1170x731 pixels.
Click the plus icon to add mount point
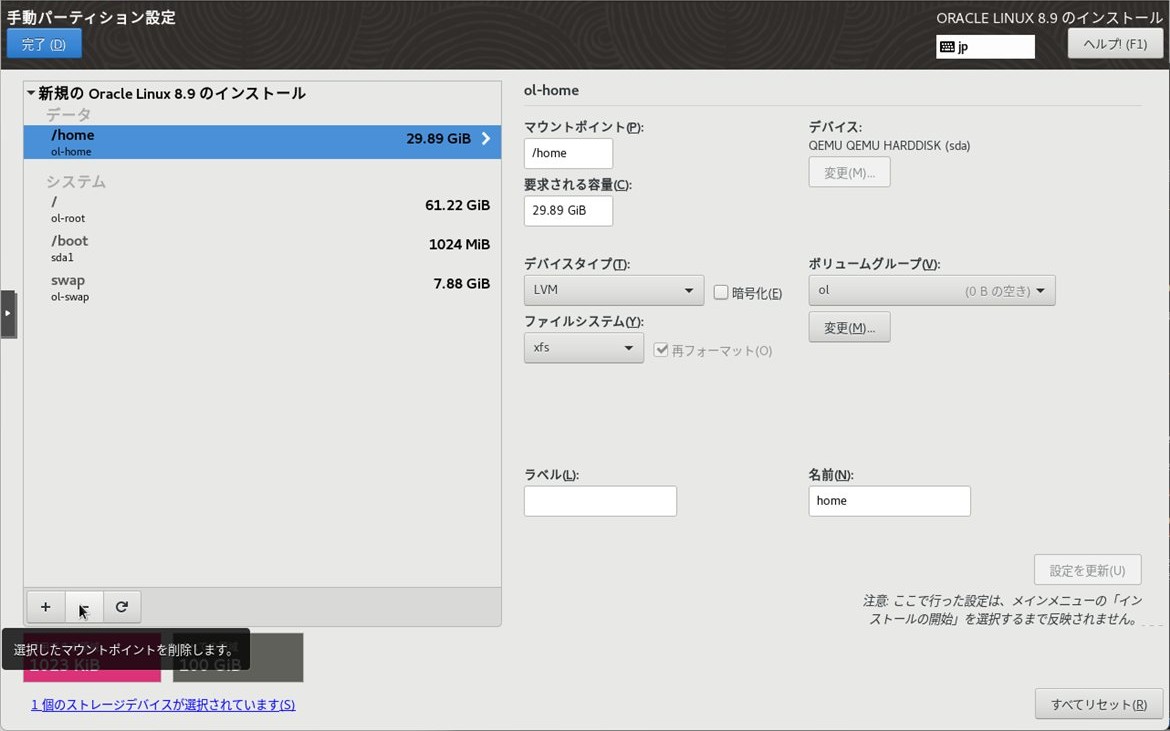point(46,606)
